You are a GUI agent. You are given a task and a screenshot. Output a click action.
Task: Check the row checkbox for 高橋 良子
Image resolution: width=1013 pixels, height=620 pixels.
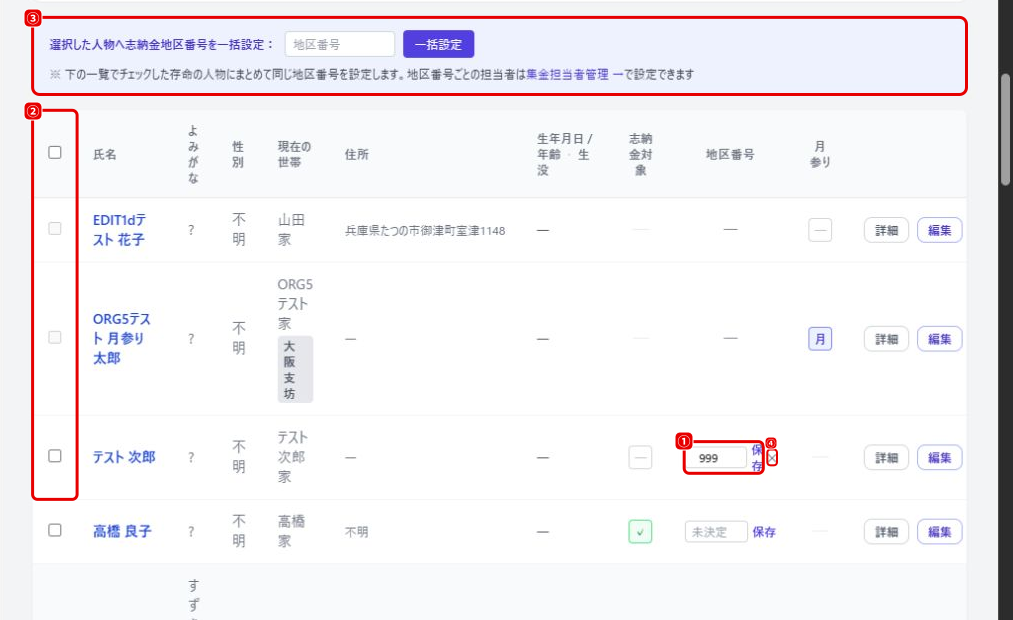[55, 530]
